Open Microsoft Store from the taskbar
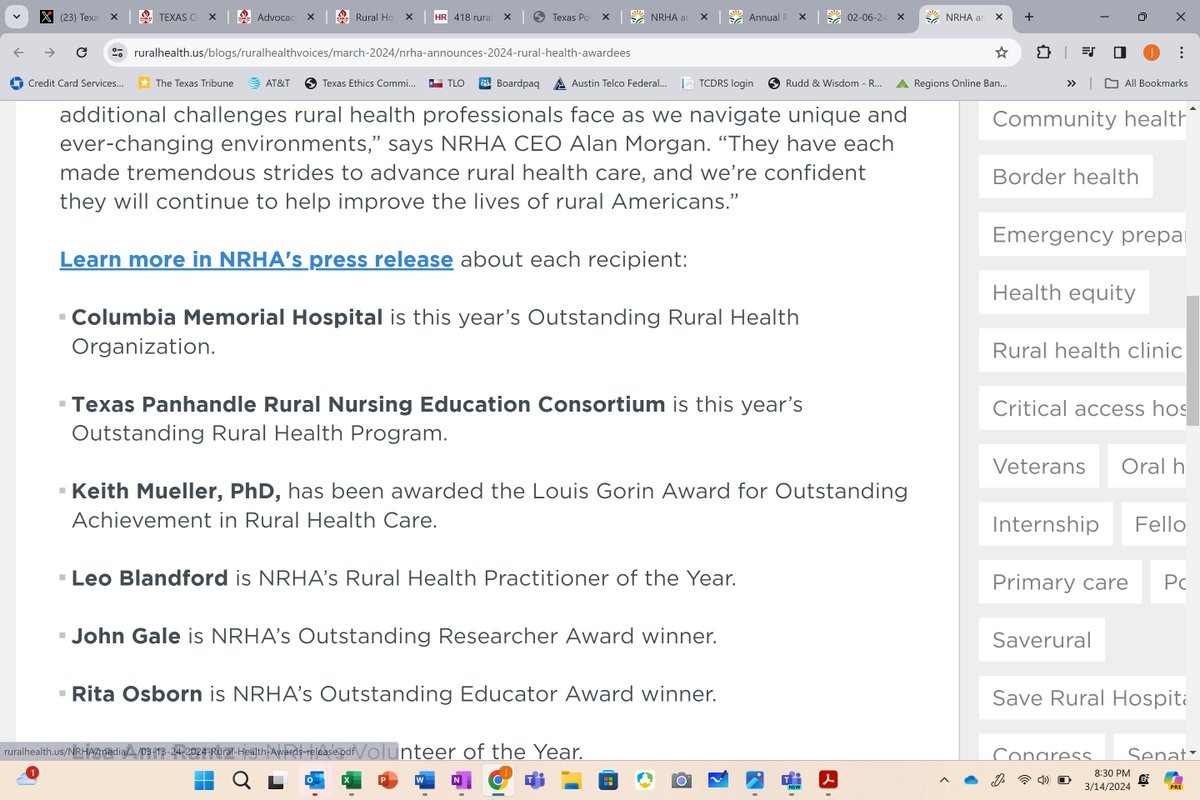The image size is (1200, 800). pyautogui.click(x=608, y=780)
